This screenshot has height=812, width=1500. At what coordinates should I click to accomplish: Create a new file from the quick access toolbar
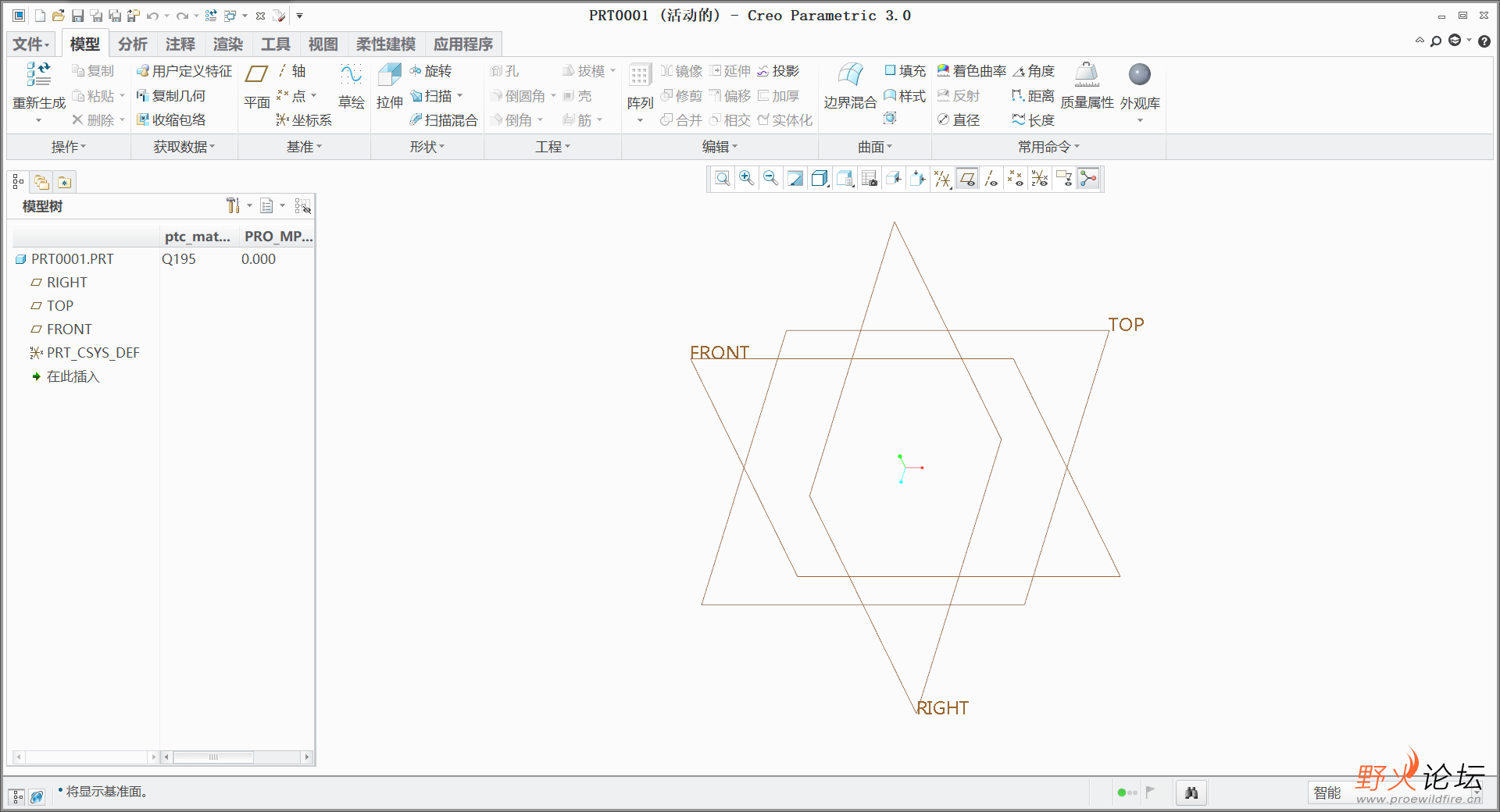pyautogui.click(x=40, y=16)
